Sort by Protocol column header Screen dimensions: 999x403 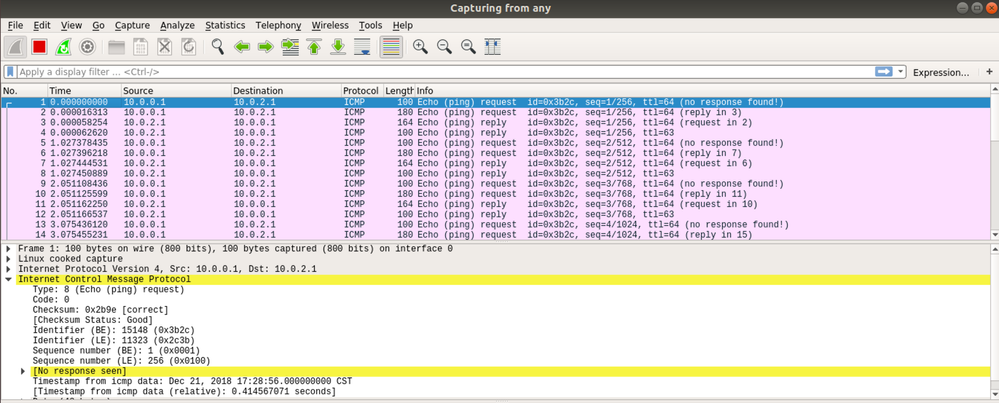(362, 90)
